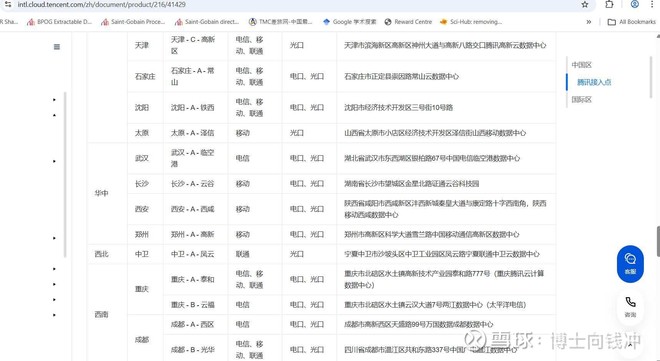
Task: Select the 山西省太原市小店区 address text
Action: click(x=435, y=133)
